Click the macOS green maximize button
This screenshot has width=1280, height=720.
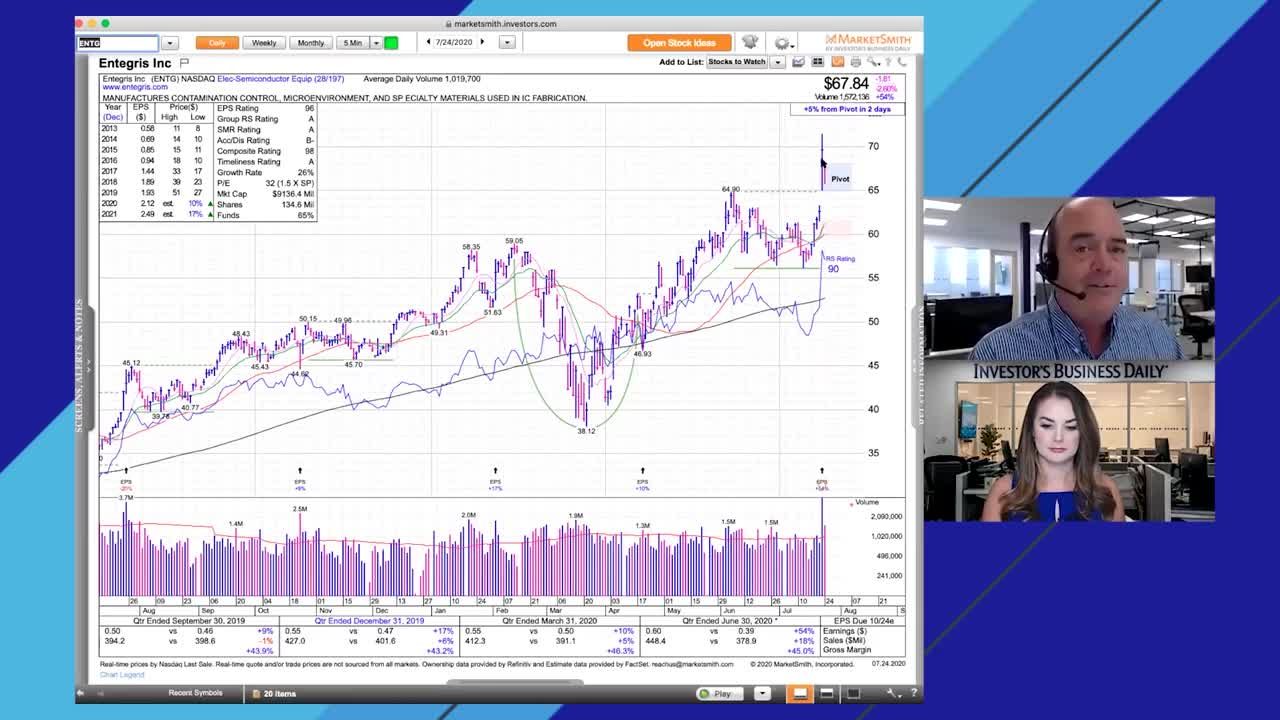(x=105, y=23)
